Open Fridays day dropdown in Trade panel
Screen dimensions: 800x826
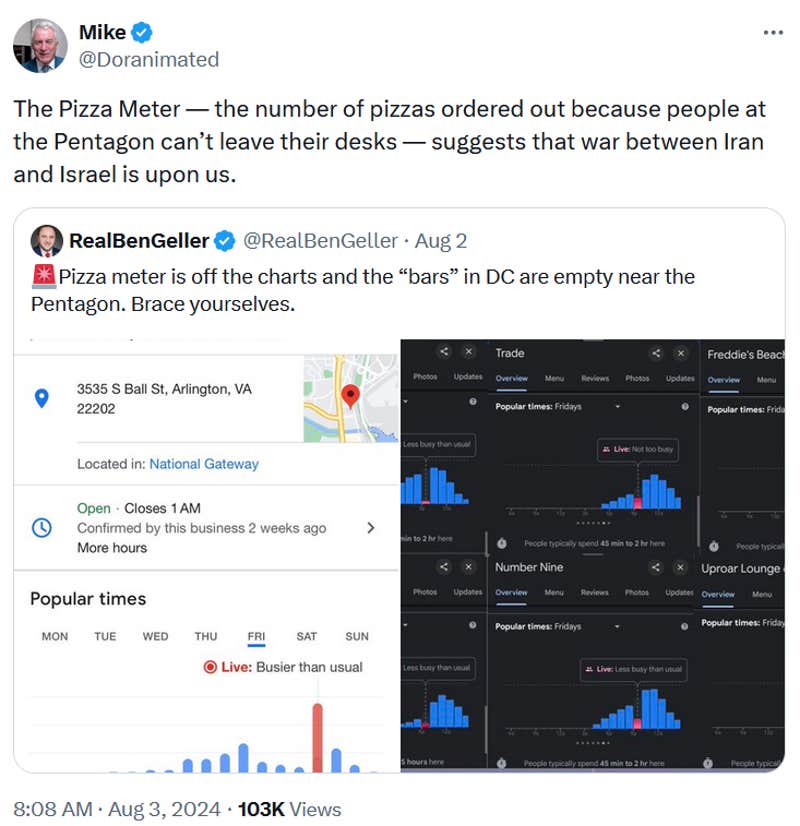click(x=618, y=407)
